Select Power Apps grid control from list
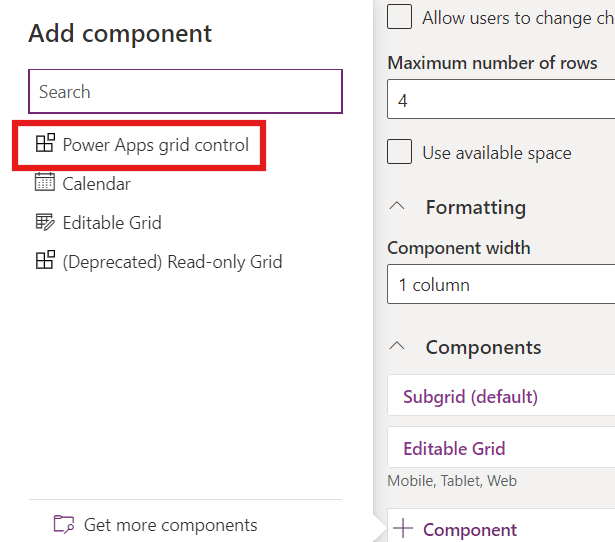Viewport: 615px width, 542px height. (x=155, y=145)
